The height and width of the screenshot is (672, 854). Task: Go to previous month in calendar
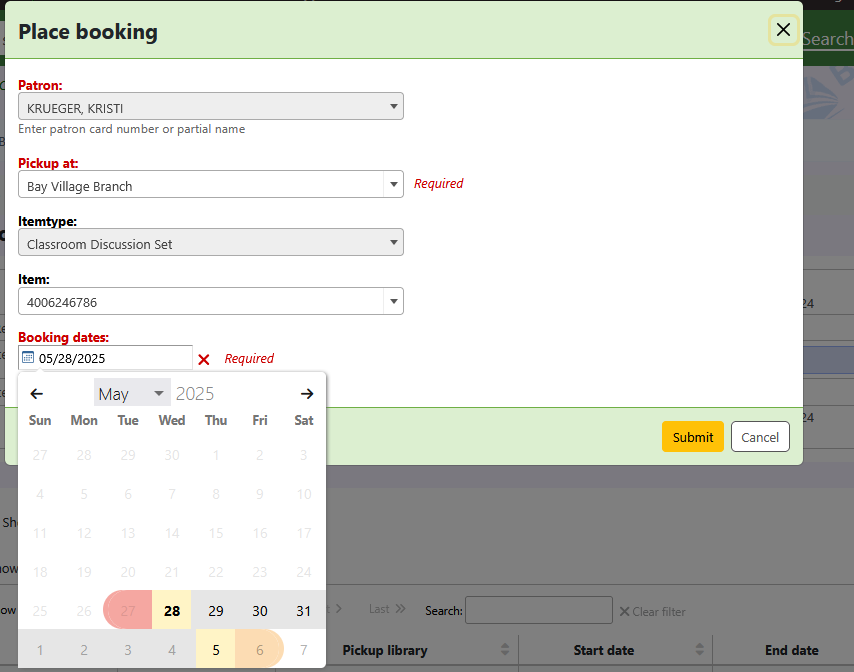click(36, 394)
